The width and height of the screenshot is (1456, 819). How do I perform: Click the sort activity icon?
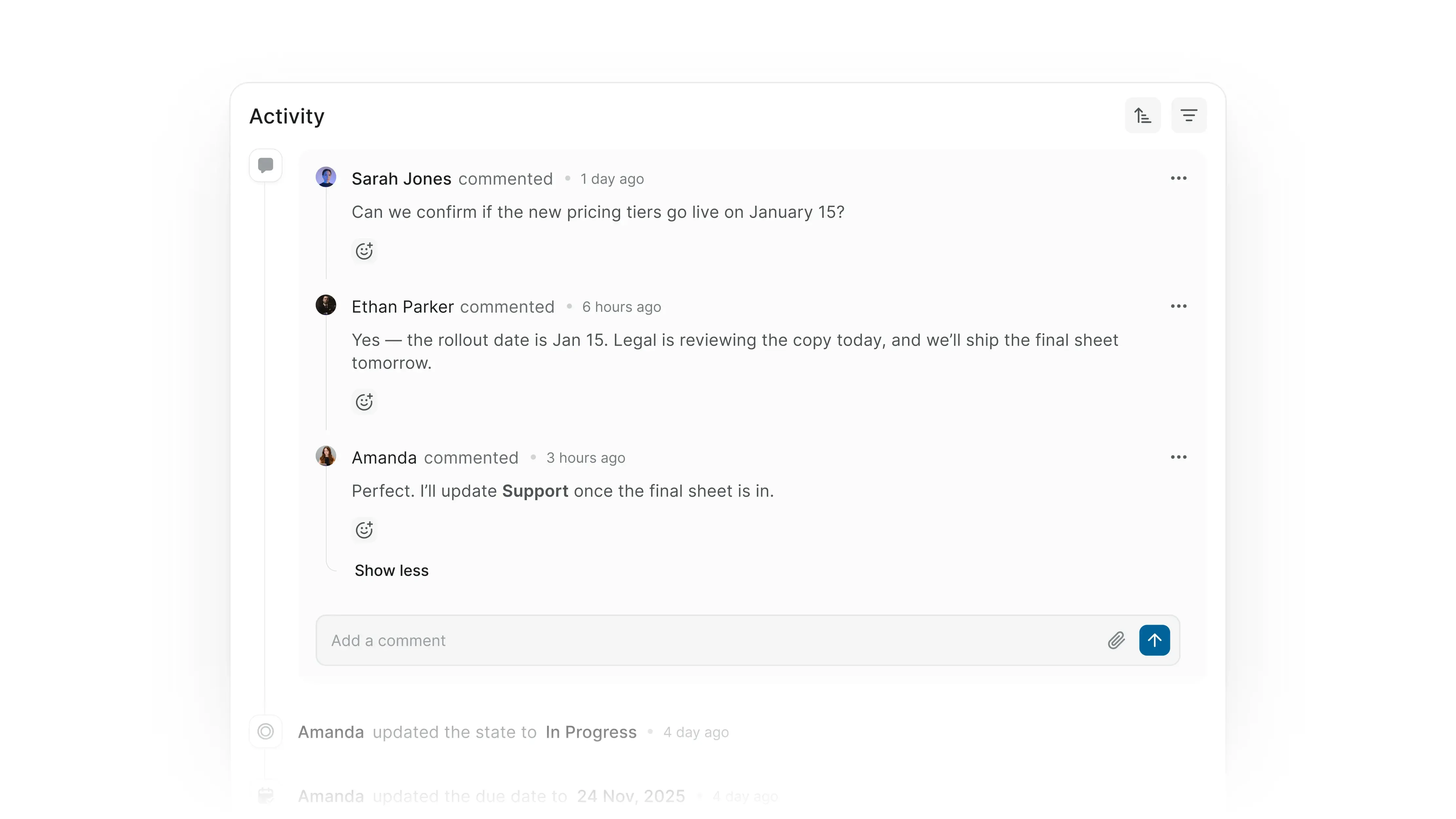tap(1142, 115)
